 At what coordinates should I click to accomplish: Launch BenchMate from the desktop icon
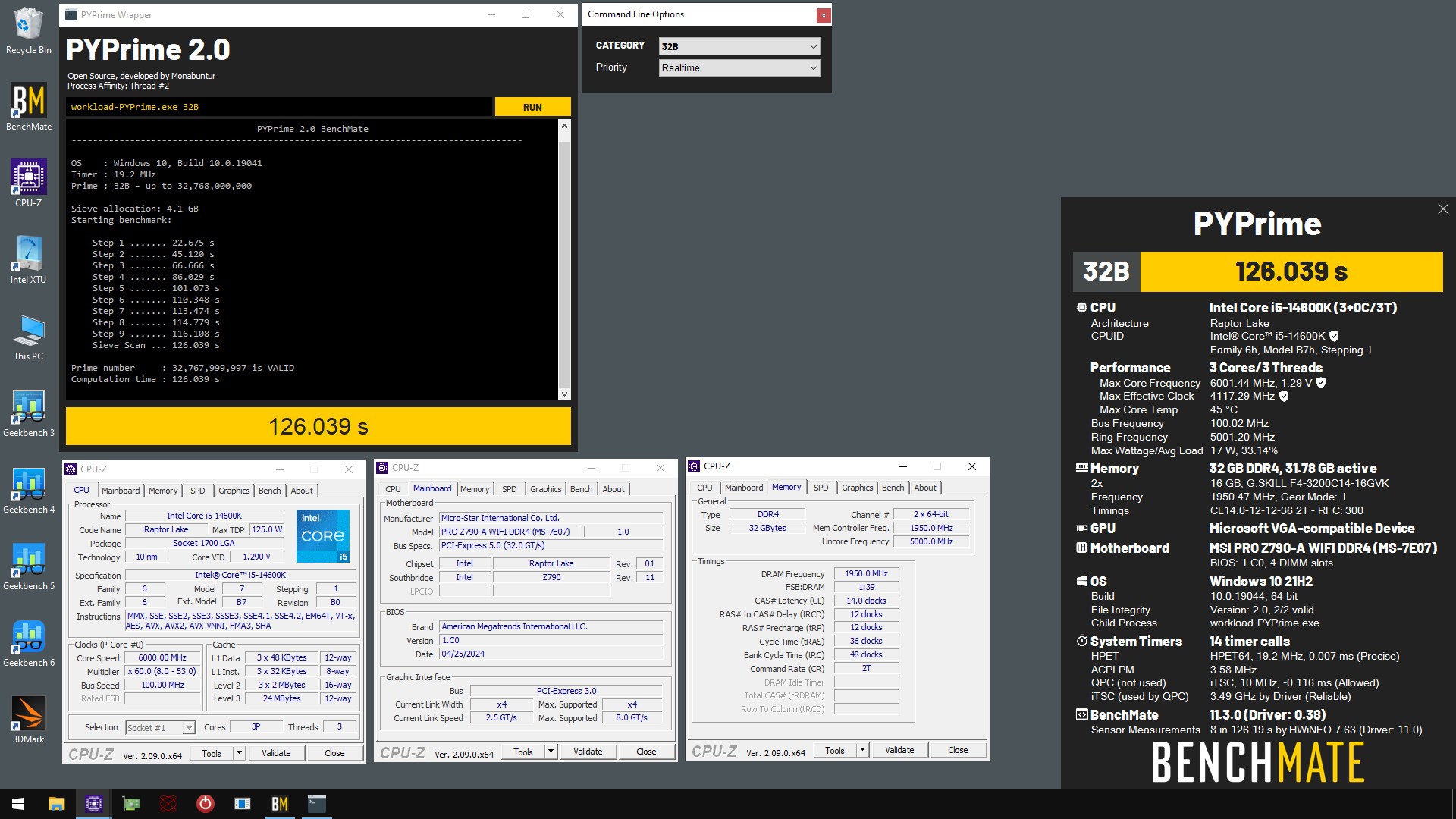coord(28,107)
